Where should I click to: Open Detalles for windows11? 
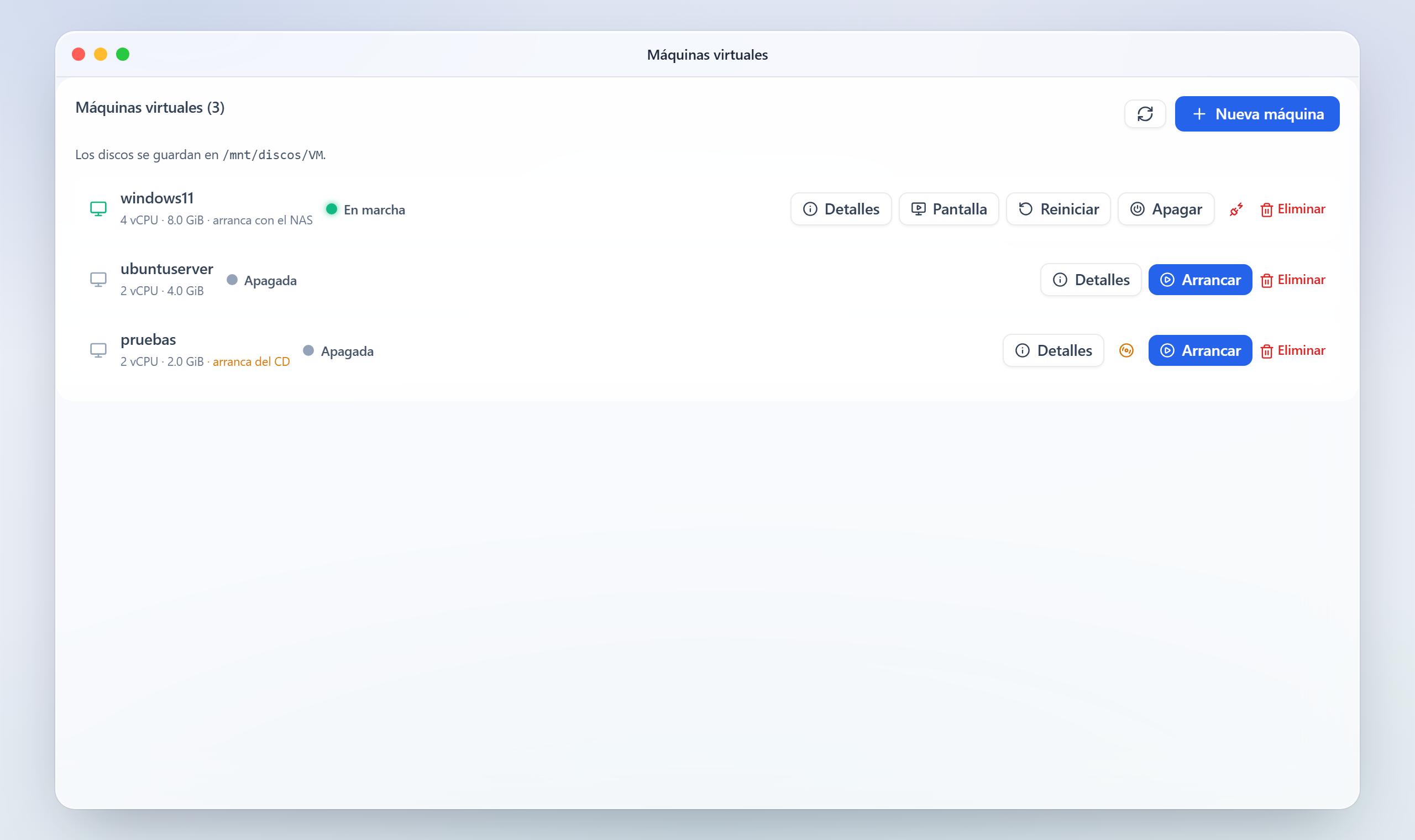click(x=841, y=209)
